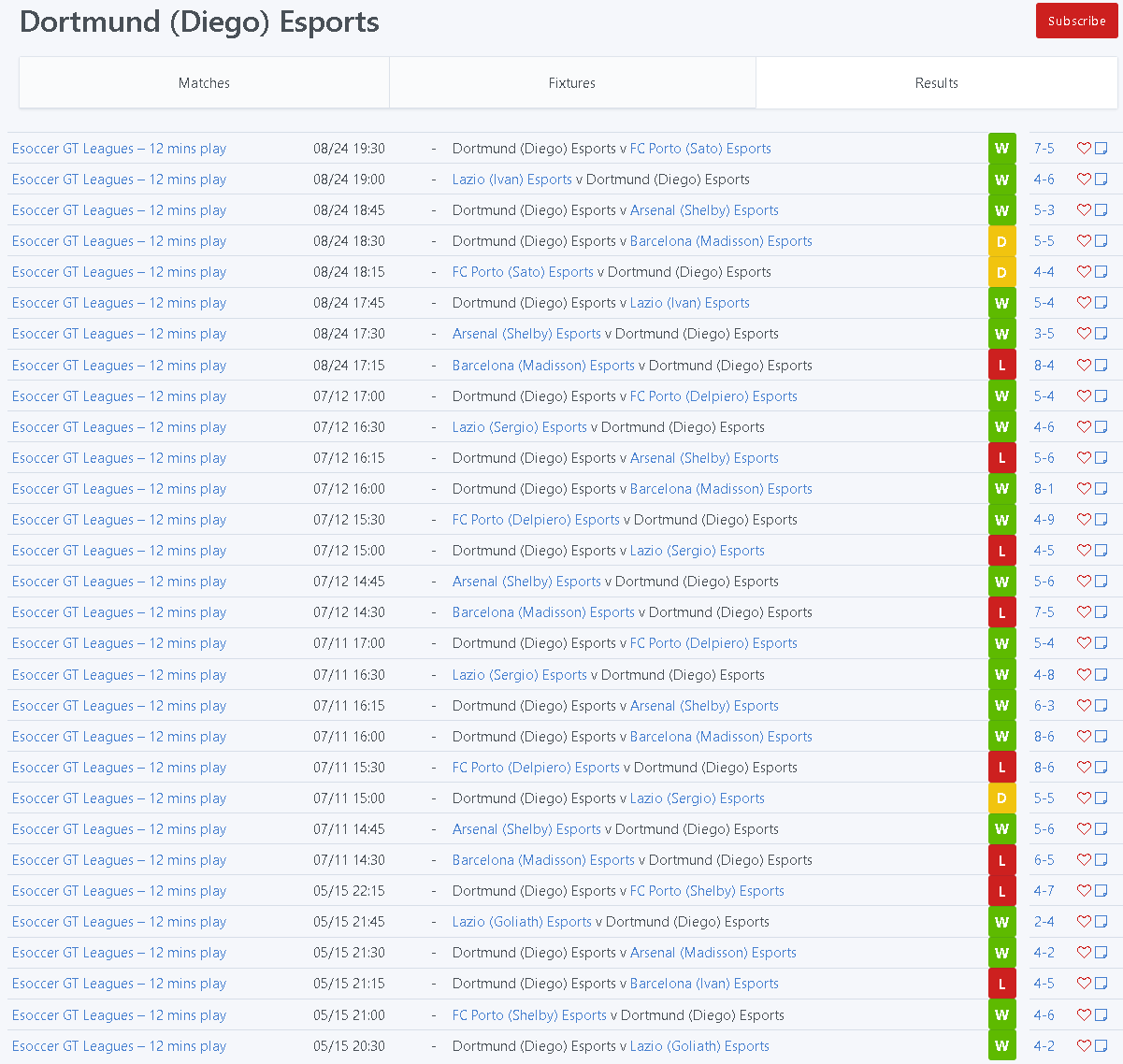This screenshot has height=1064, width=1123.
Task: Add a note to 05/15 21:00 match
Action: 1101,1014
